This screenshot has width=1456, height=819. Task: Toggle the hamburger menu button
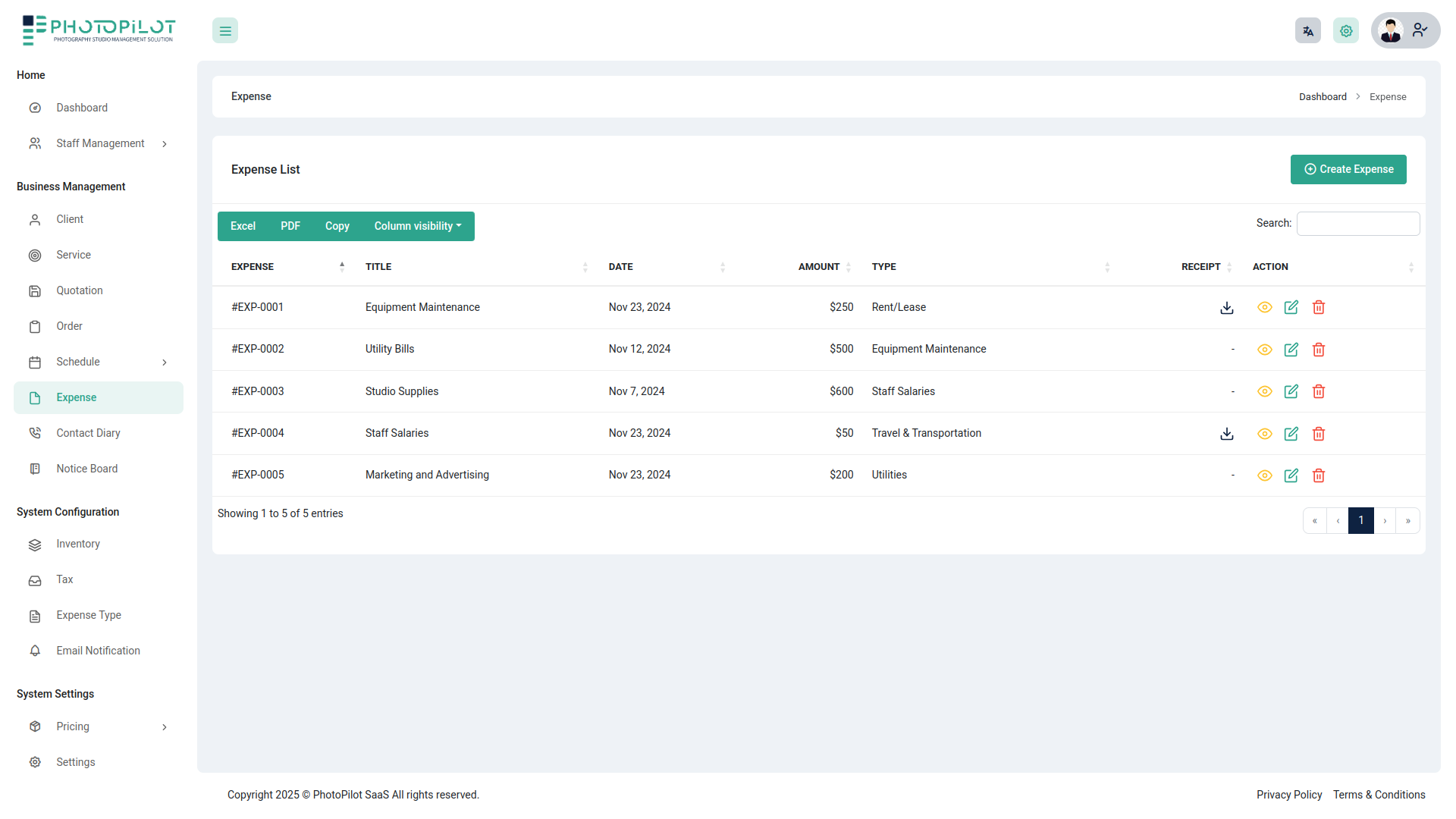click(224, 30)
